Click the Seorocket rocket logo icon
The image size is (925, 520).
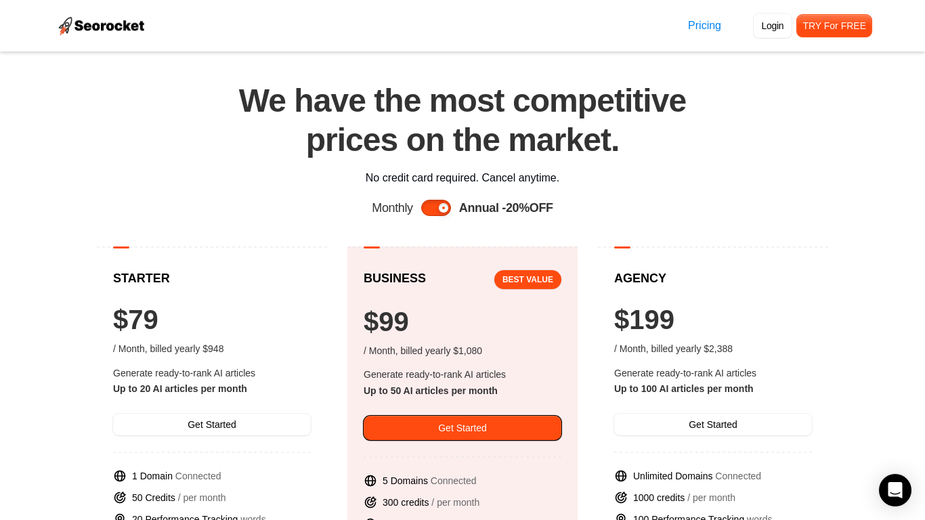pyautogui.click(x=65, y=26)
